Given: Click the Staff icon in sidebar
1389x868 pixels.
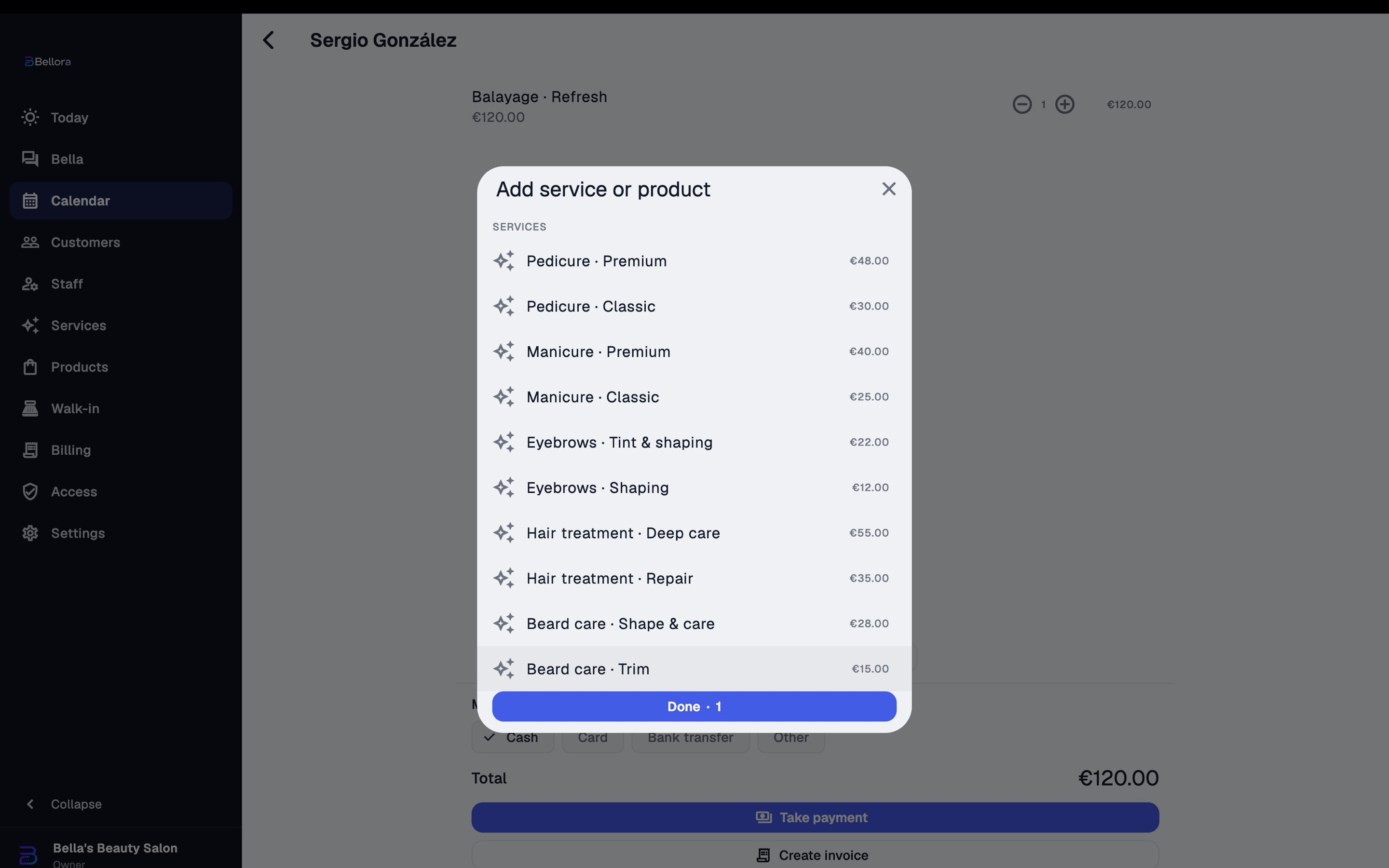Looking at the screenshot, I should pyautogui.click(x=30, y=284).
